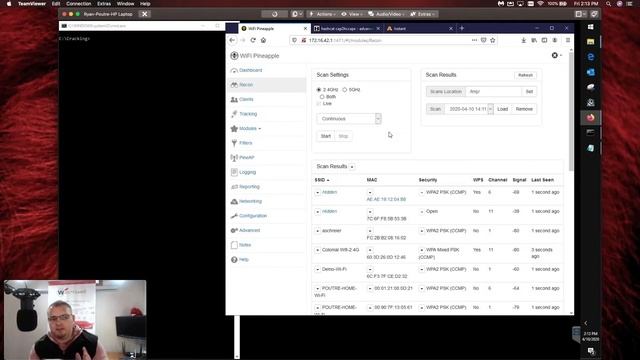The width and height of the screenshot is (640, 360).
Task: Open the Firefox hamburger menu
Action: (x=568, y=40)
